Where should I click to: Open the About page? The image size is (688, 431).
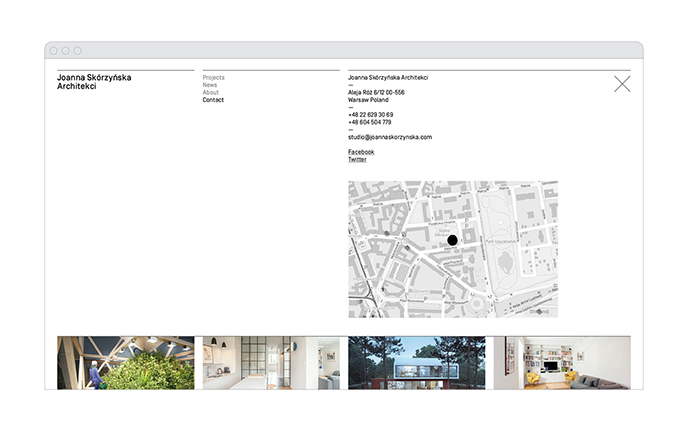tap(210, 93)
